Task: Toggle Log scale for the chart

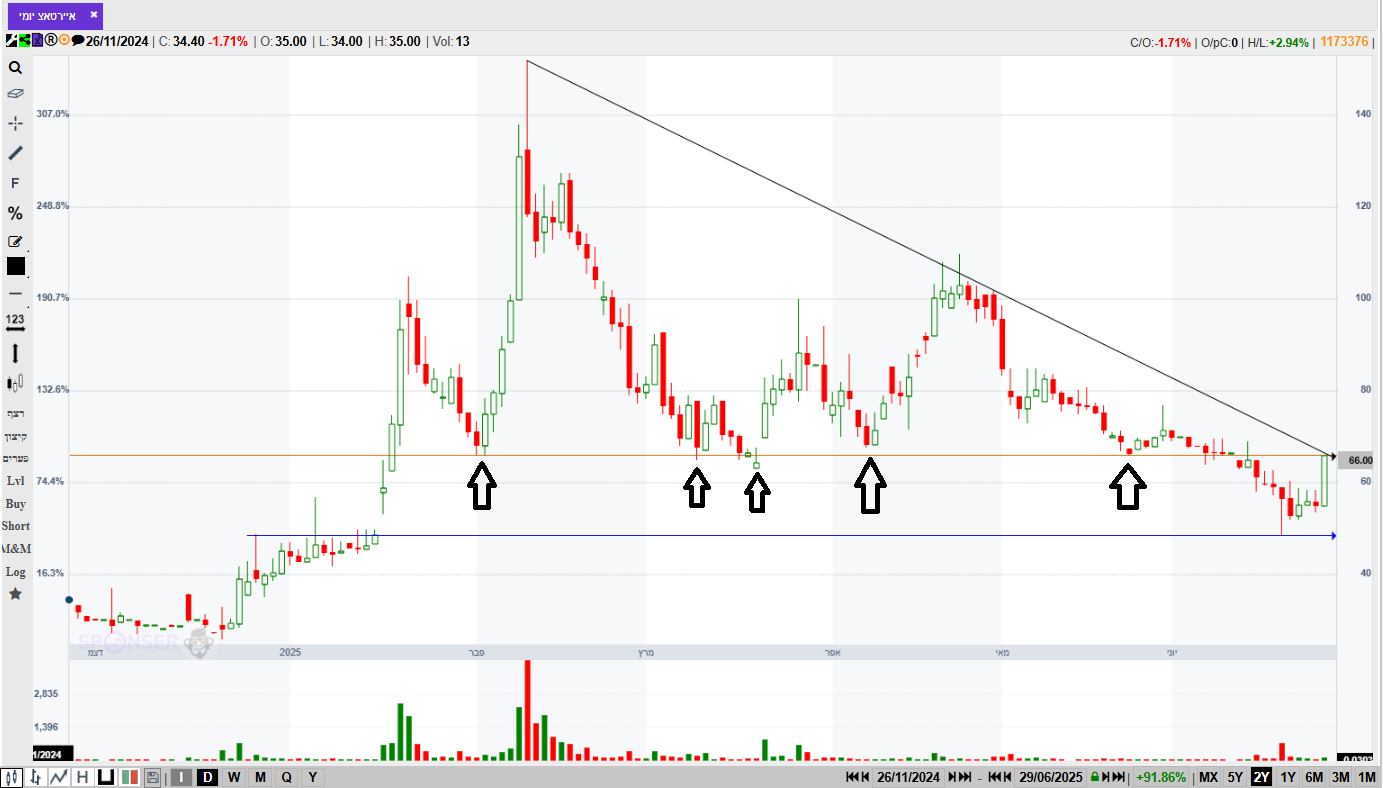Action: click(x=15, y=572)
